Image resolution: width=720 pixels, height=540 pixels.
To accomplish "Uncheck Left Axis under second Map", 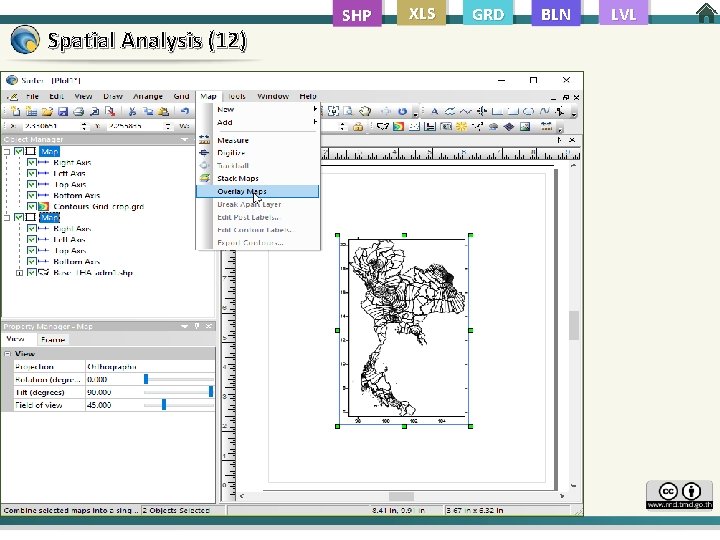I will [32, 240].
